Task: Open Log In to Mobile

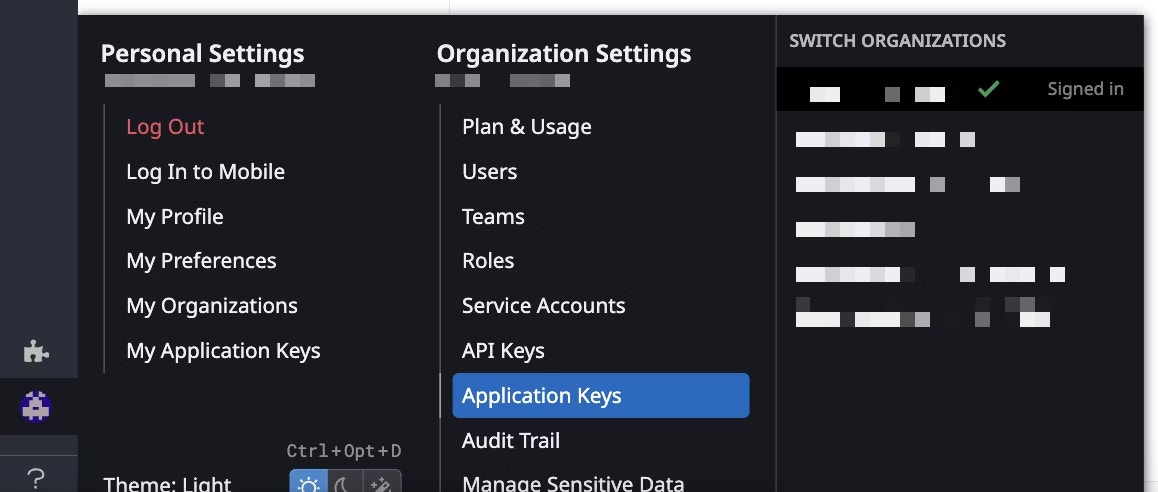Action: [x=205, y=172]
